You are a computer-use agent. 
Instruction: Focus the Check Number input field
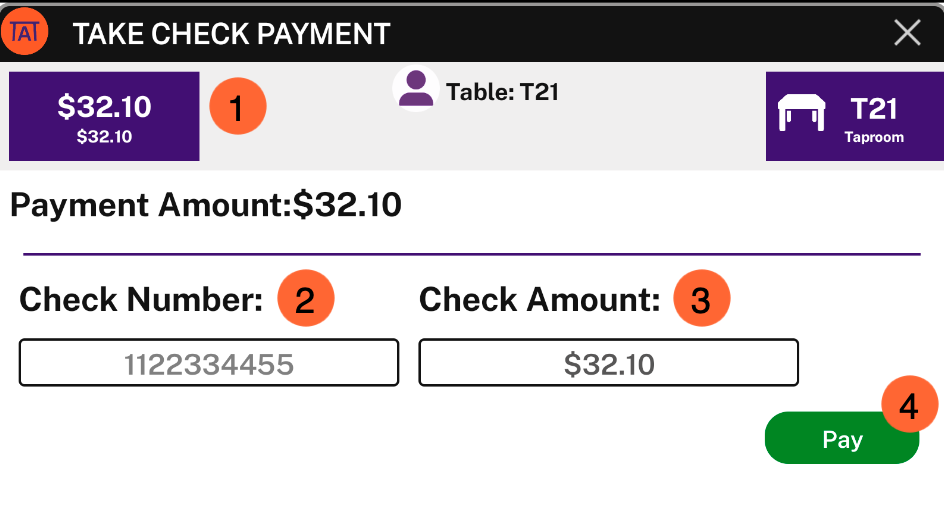tap(209, 363)
